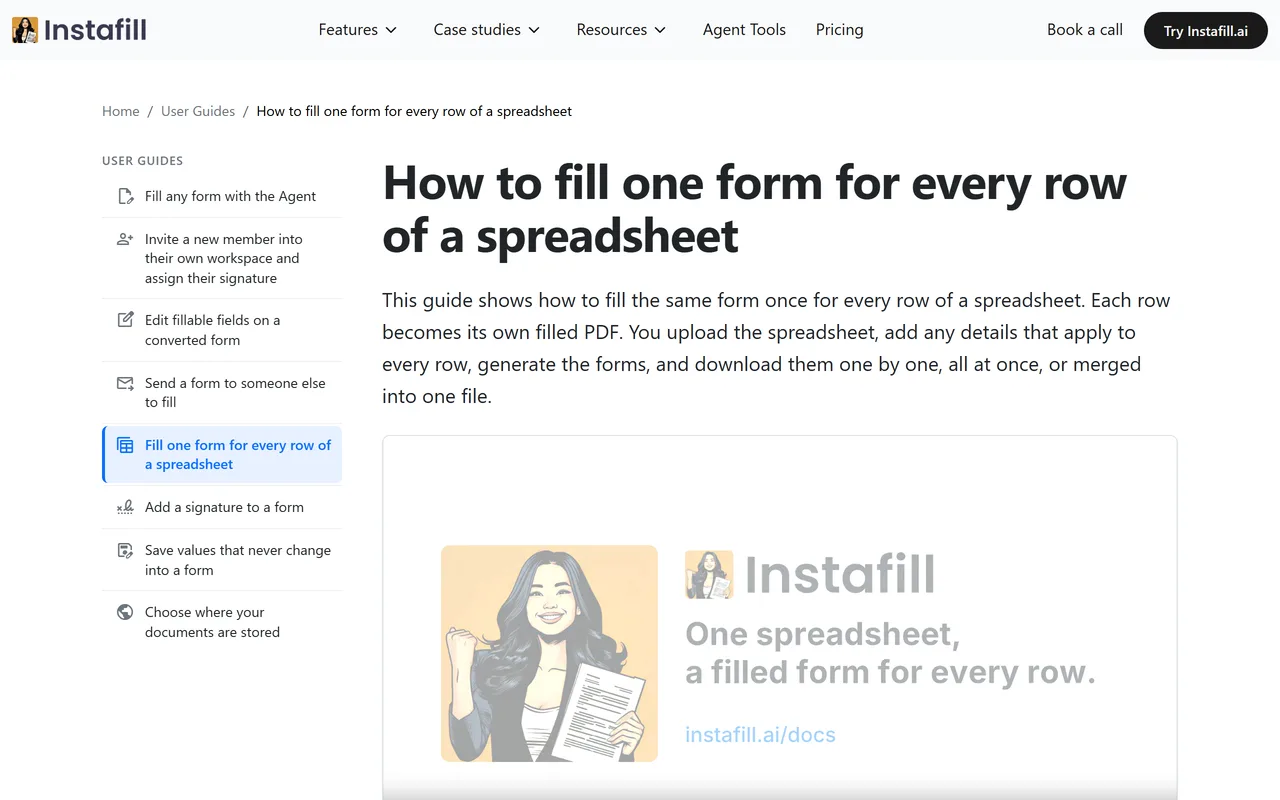
Task: Click the Try Instafill.ai button
Action: click(x=1206, y=31)
